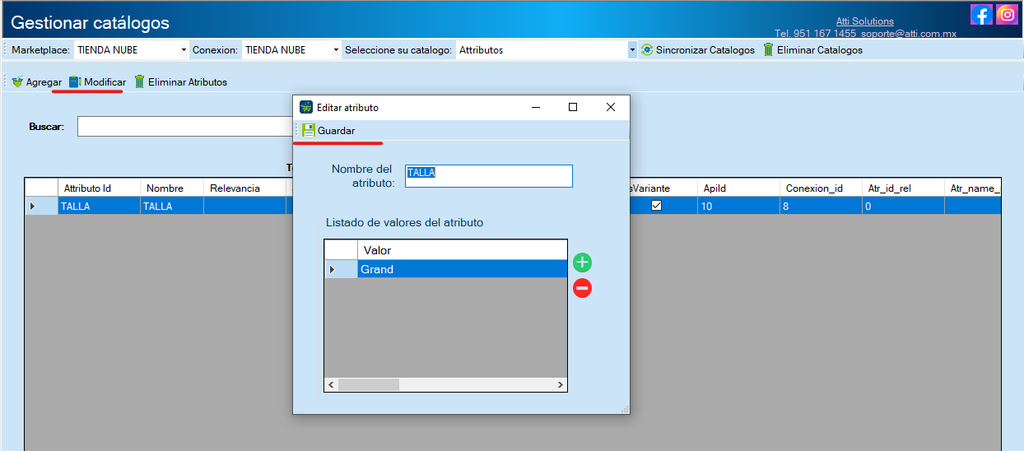
Task: Open the Atti Solutions link
Action: coord(865,22)
